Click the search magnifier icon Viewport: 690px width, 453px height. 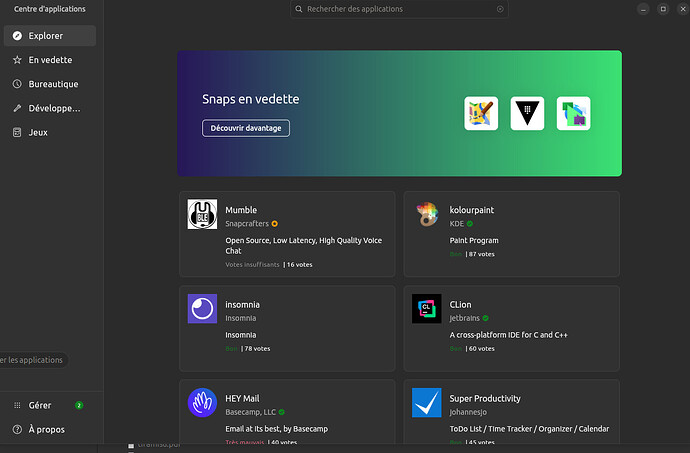coord(299,9)
